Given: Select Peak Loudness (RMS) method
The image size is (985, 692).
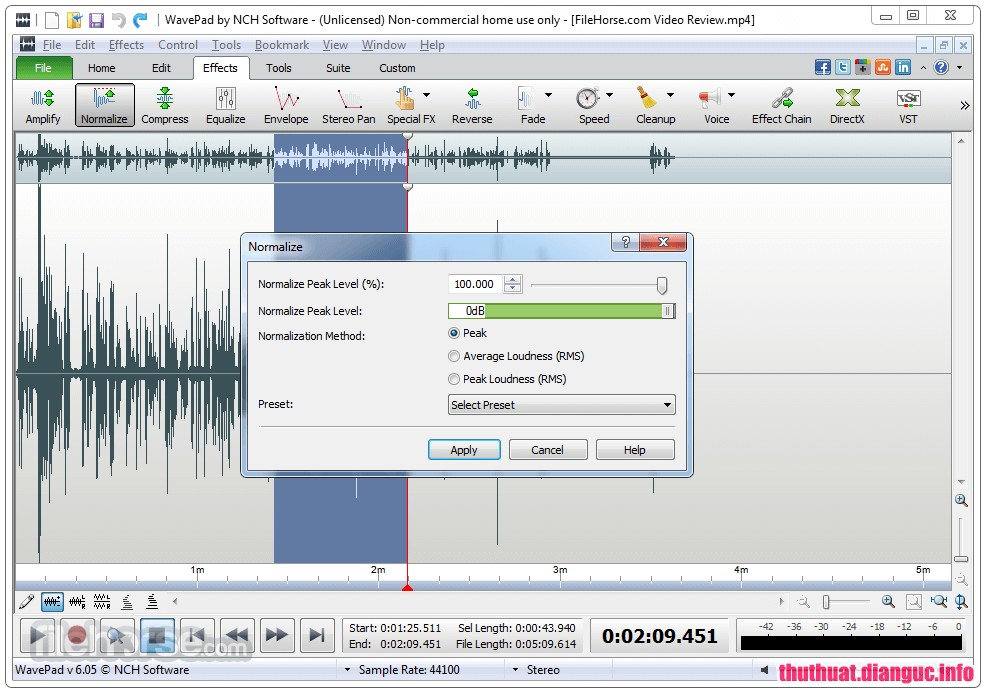Looking at the screenshot, I should (454, 379).
